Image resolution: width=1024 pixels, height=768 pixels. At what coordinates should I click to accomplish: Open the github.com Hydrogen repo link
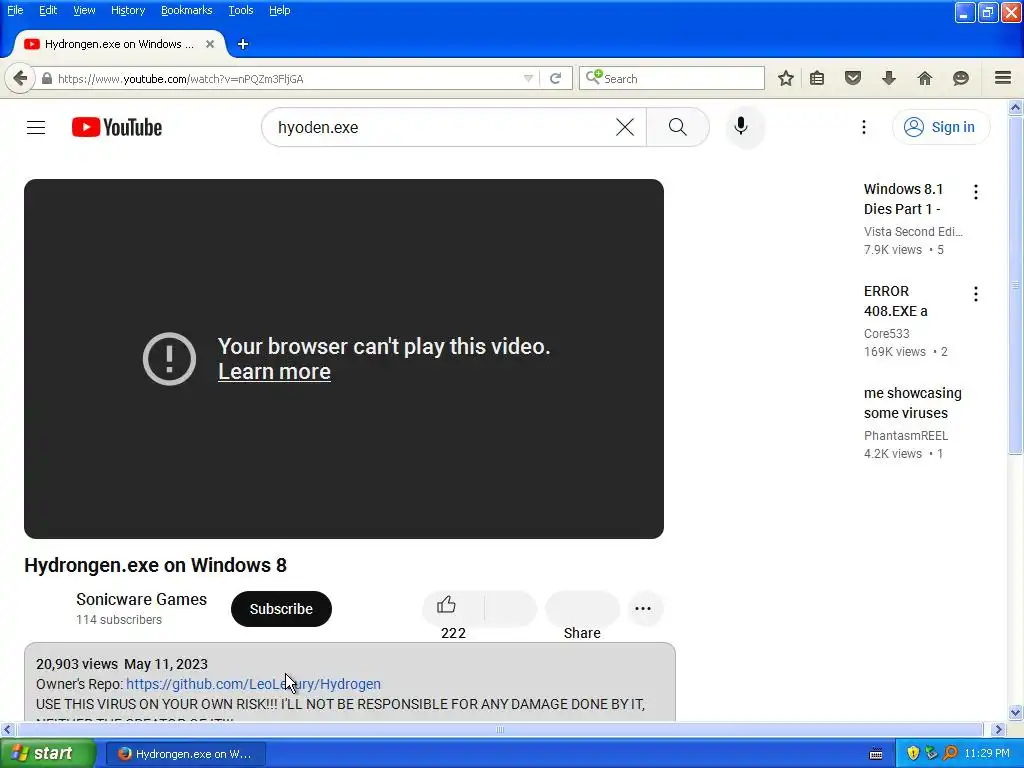(x=253, y=684)
